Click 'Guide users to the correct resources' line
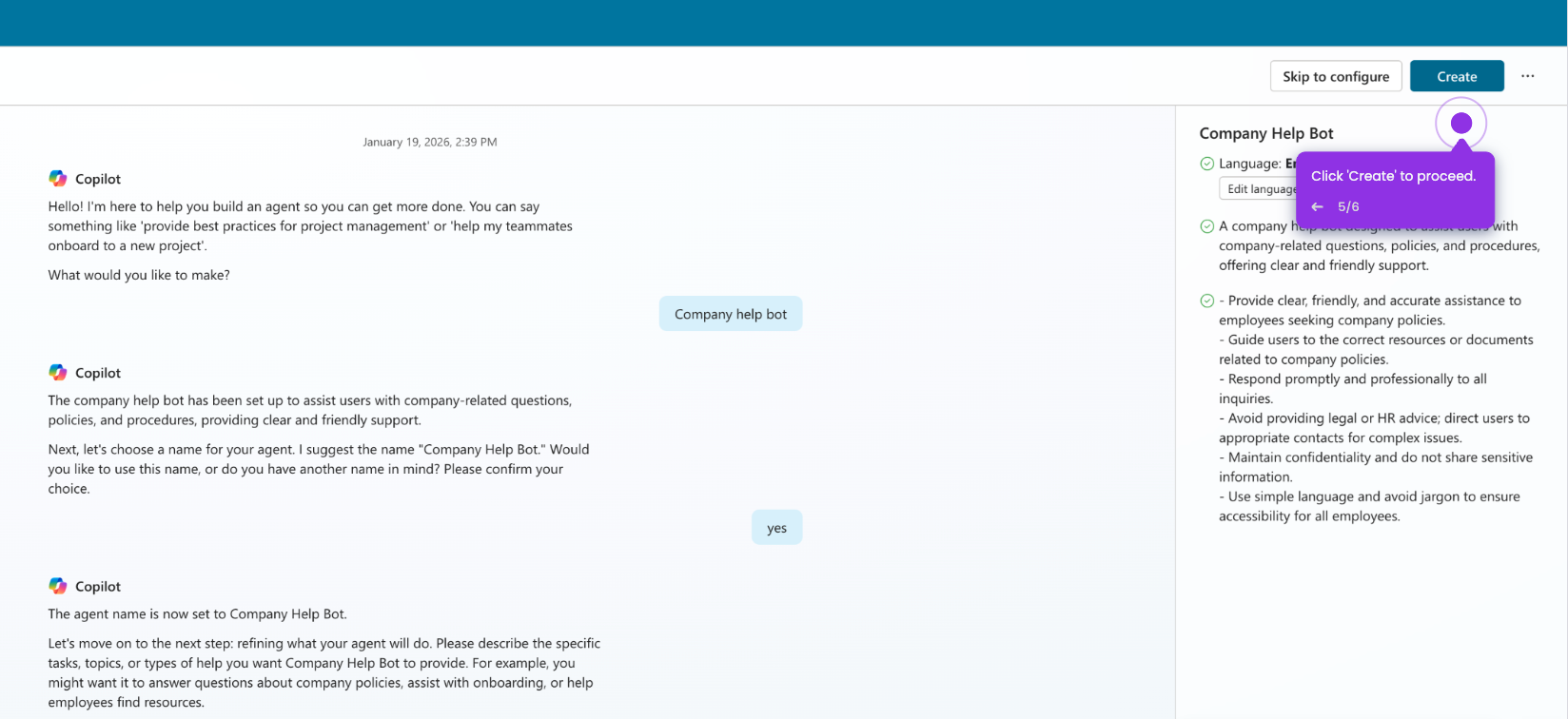Image resolution: width=1568 pixels, height=719 pixels. (x=1376, y=350)
